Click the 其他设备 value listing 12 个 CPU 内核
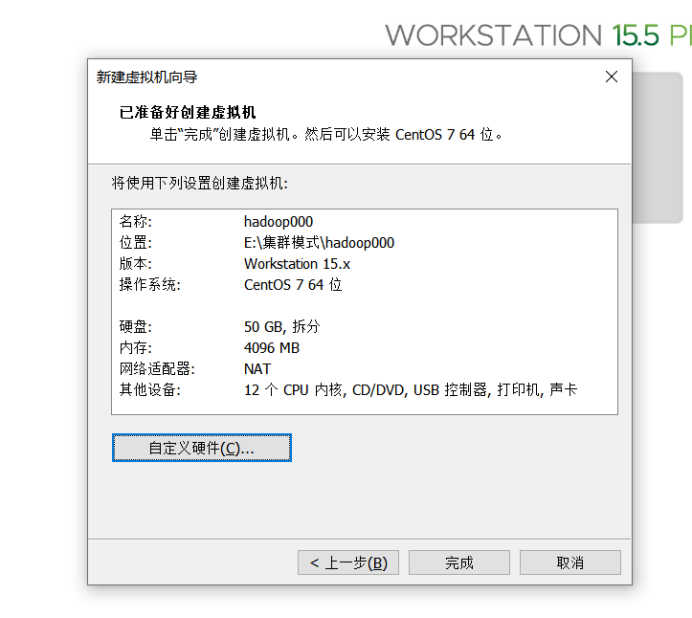This screenshot has width=692, height=618. 410,390
